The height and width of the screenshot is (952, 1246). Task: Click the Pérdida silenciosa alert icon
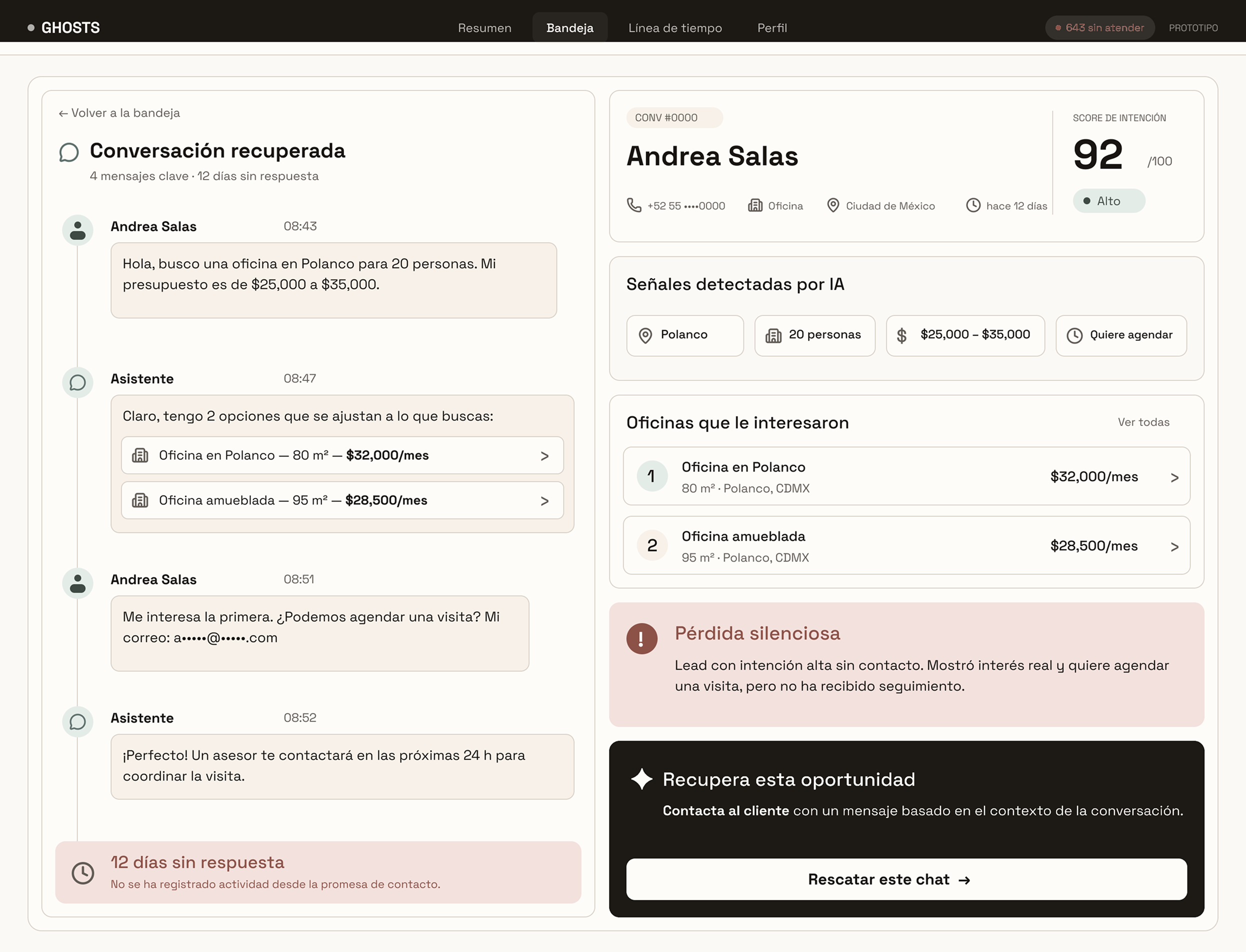(641, 638)
